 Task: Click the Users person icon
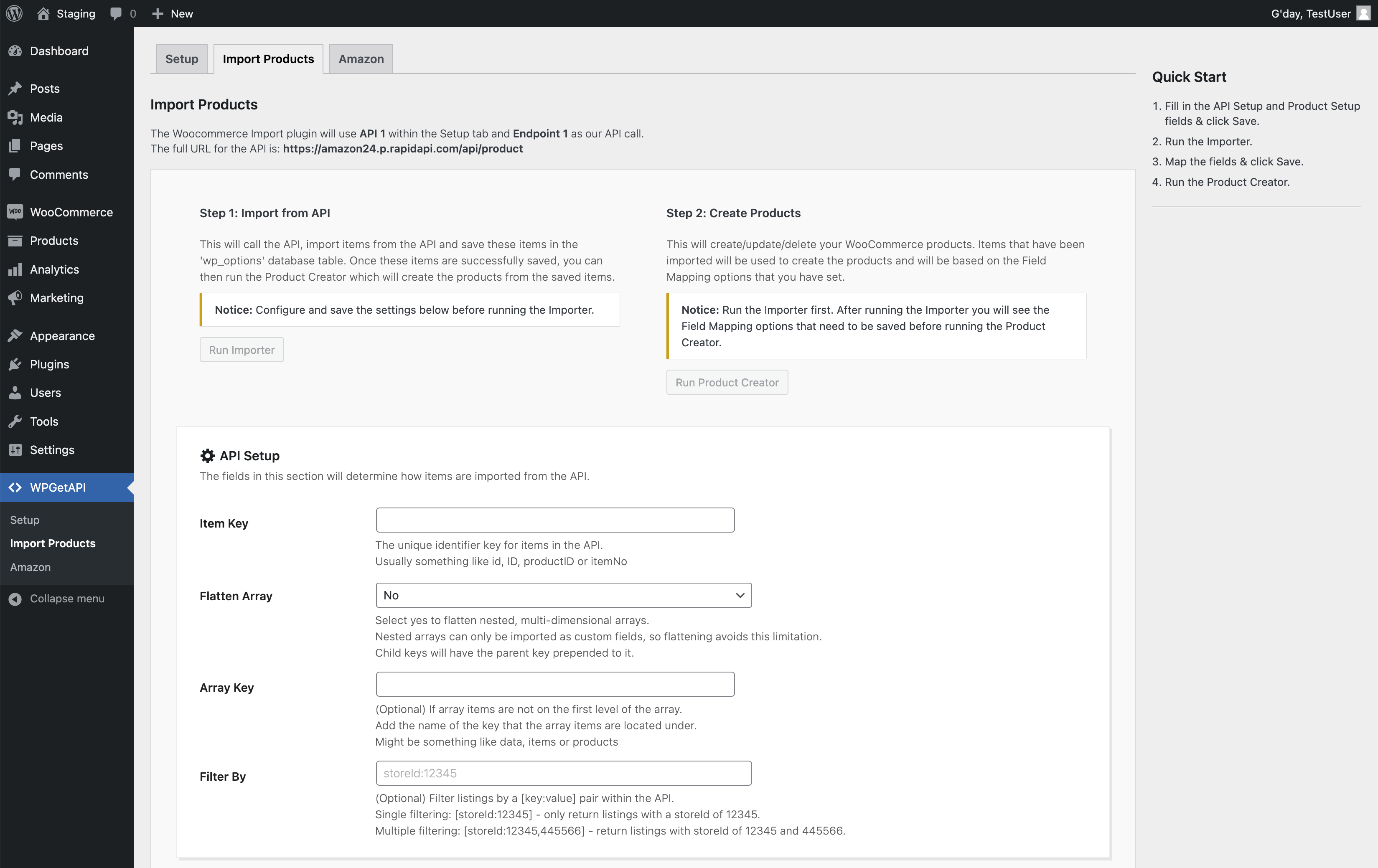tap(15, 393)
